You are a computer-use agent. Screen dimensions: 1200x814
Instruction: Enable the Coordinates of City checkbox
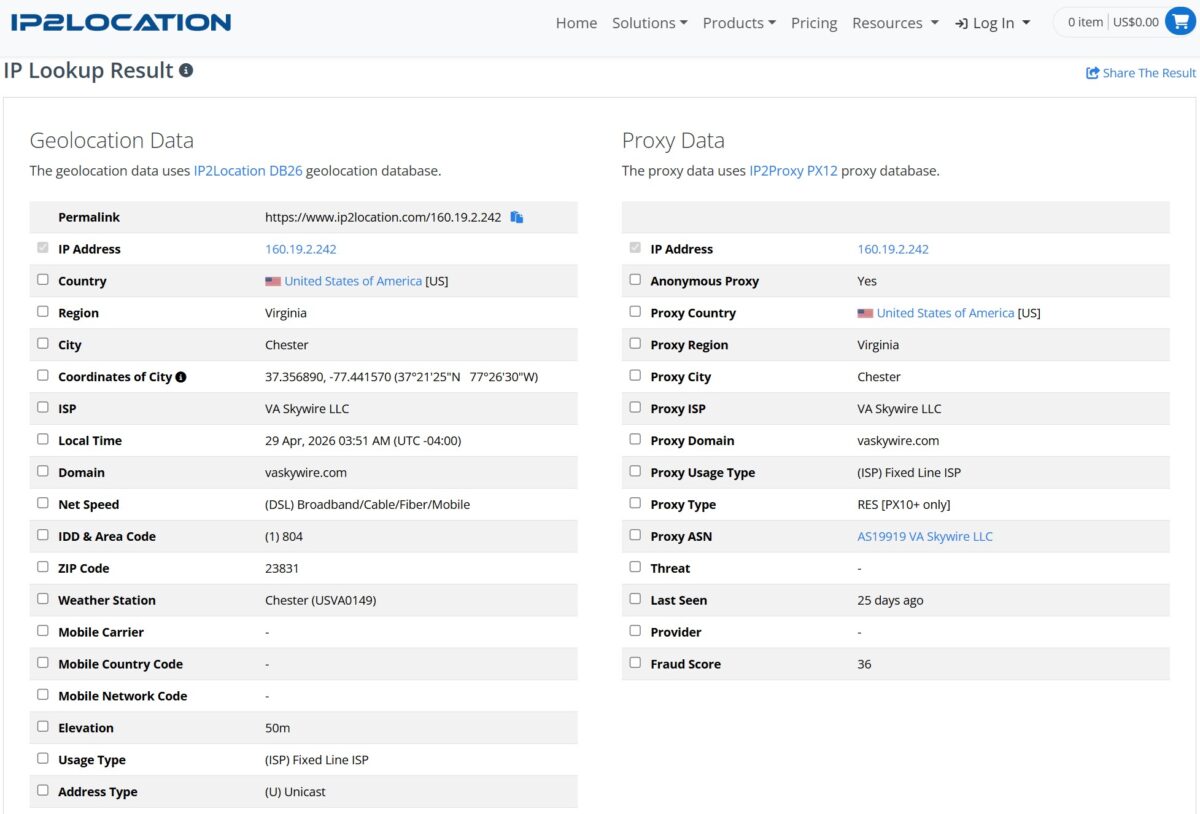coord(43,376)
